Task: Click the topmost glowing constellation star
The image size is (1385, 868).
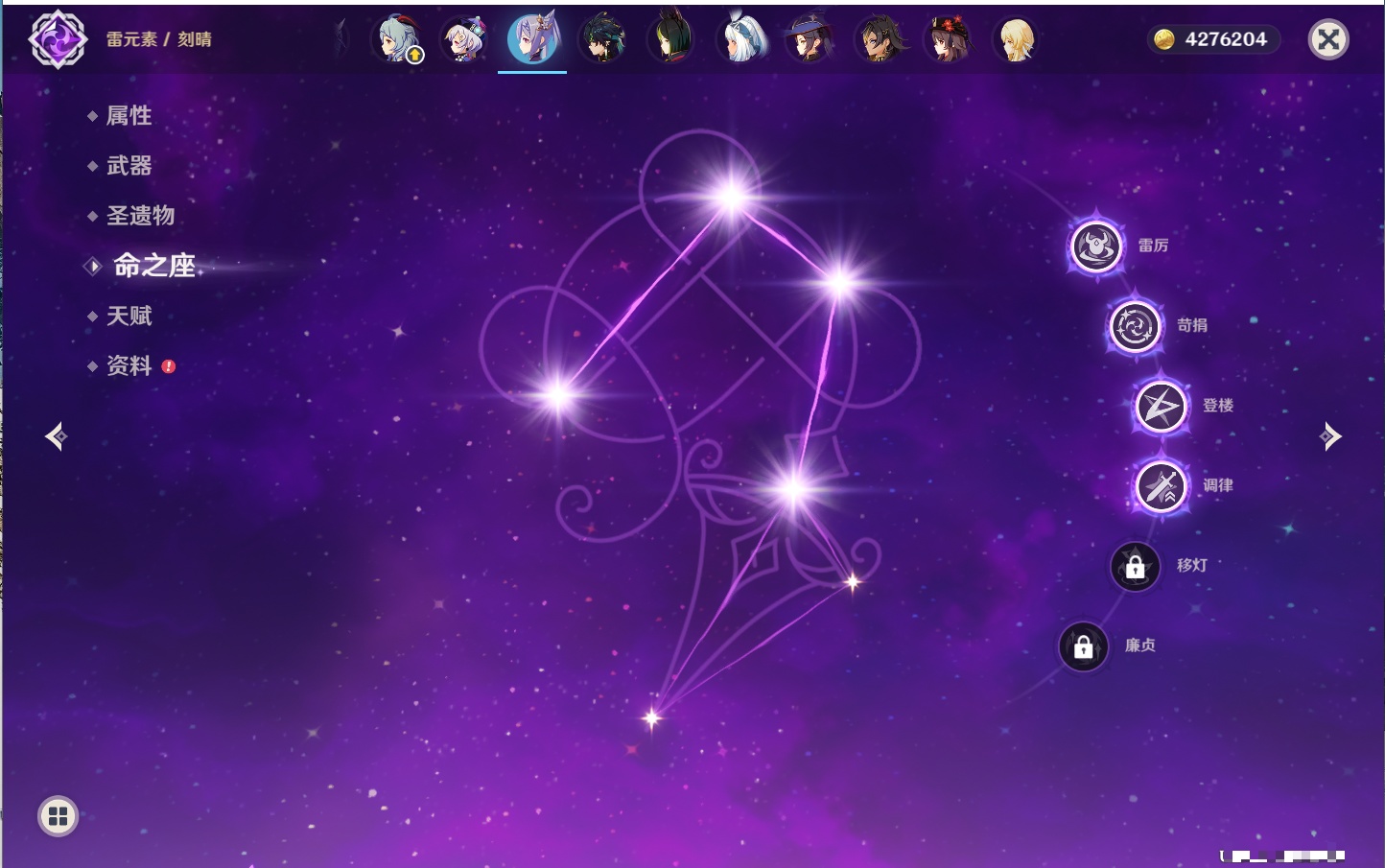Action: [x=732, y=198]
